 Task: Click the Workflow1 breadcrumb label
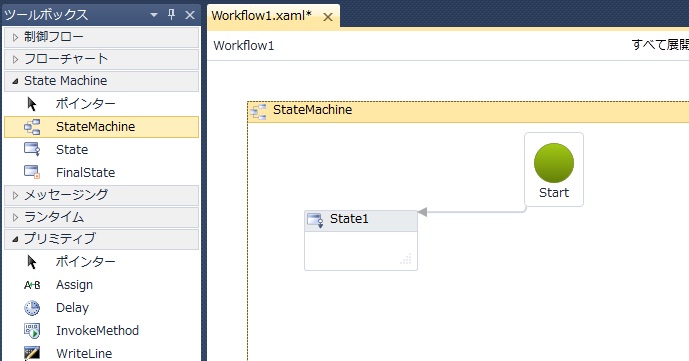pyautogui.click(x=244, y=46)
